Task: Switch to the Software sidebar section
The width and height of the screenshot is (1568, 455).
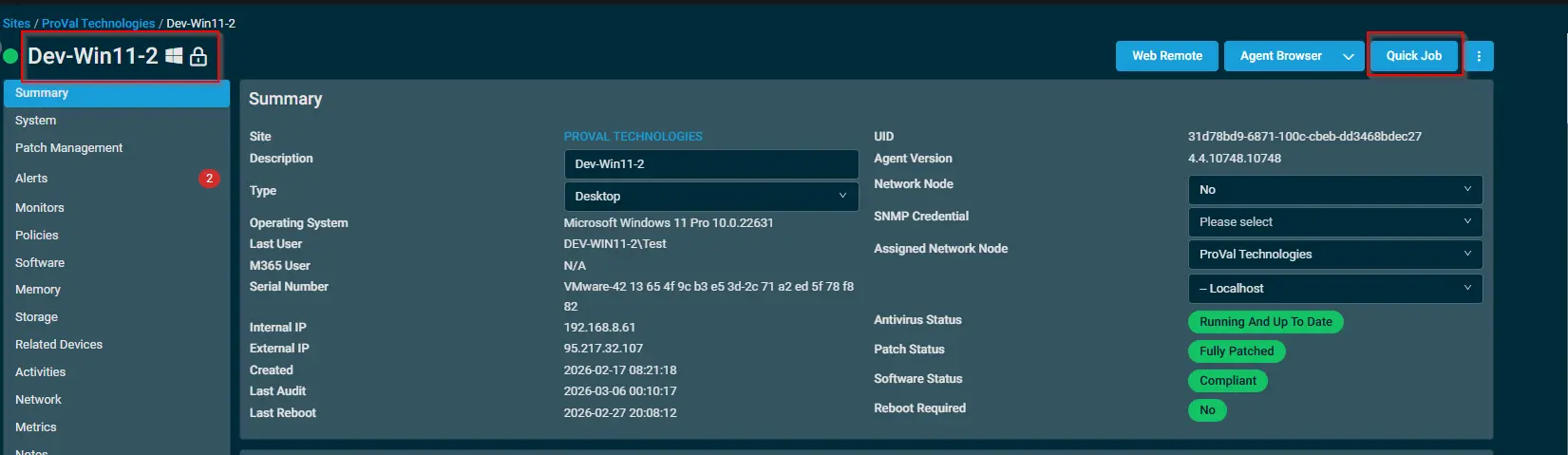Action: 40,263
